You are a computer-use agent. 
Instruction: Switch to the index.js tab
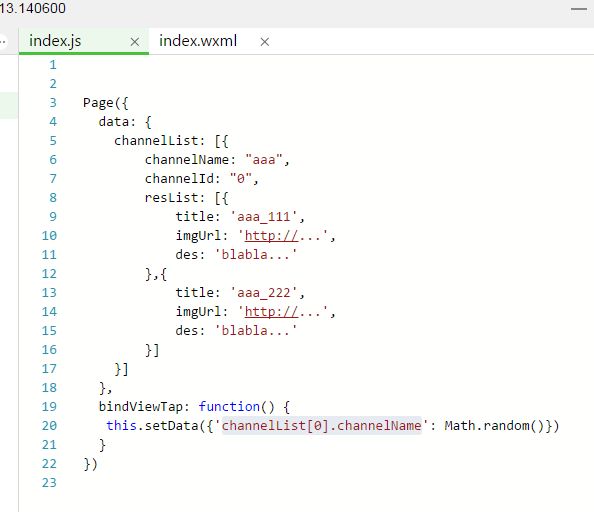[55, 41]
